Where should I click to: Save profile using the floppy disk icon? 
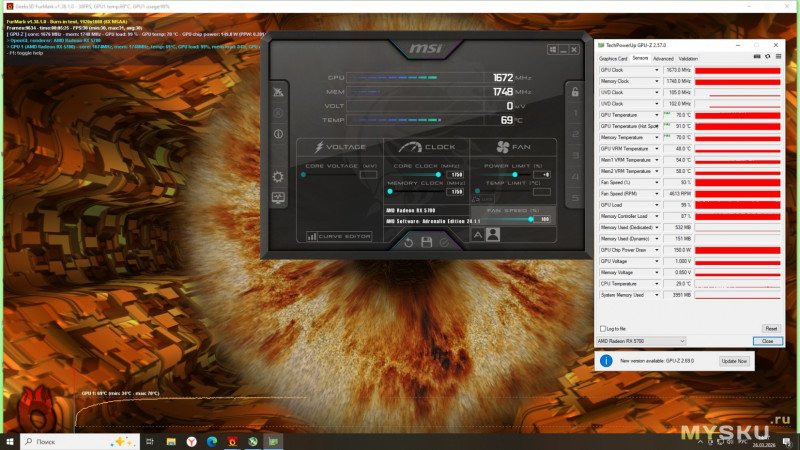[x=426, y=242]
